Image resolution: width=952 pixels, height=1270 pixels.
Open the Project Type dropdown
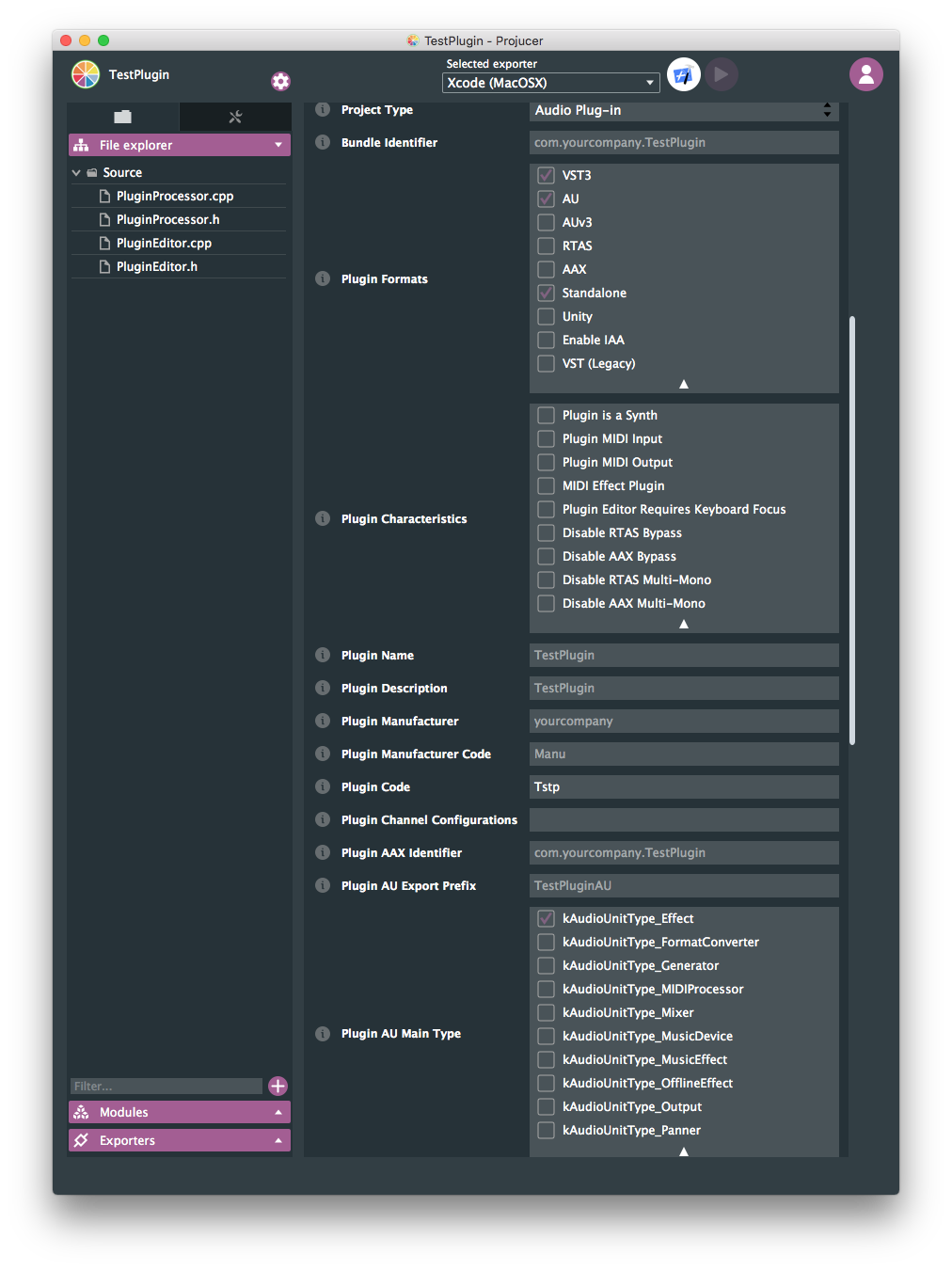(684, 110)
